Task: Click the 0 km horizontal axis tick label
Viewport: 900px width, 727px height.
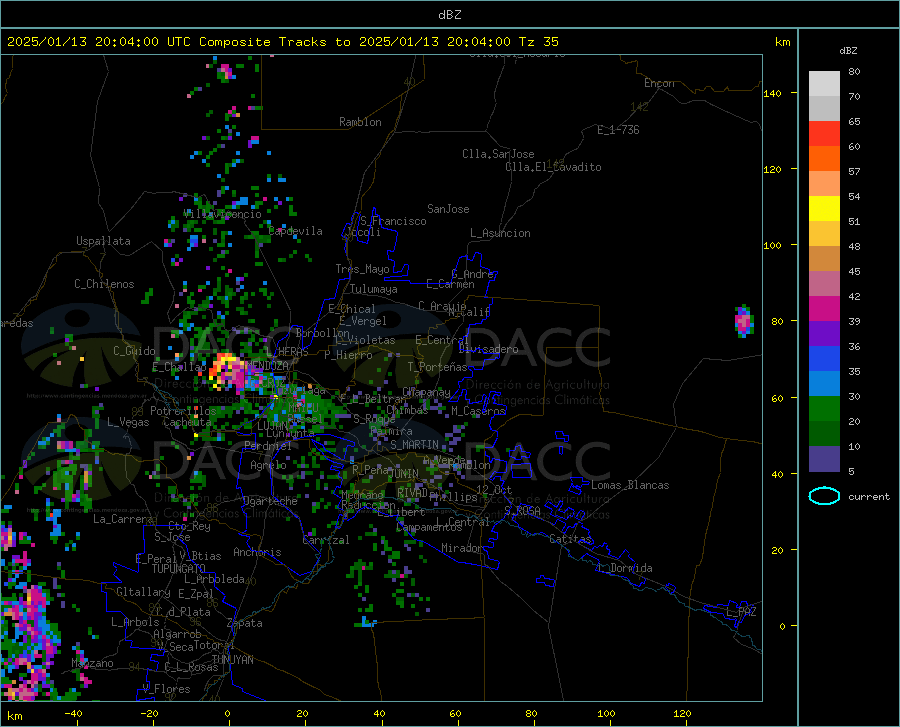Action: (227, 714)
